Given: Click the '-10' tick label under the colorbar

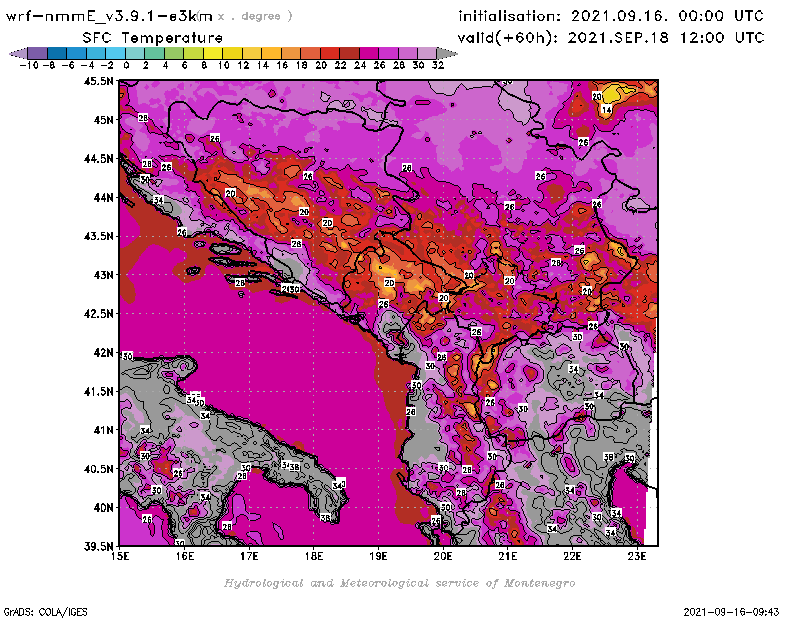Looking at the screenshot, I should click(x=29, y=66).
